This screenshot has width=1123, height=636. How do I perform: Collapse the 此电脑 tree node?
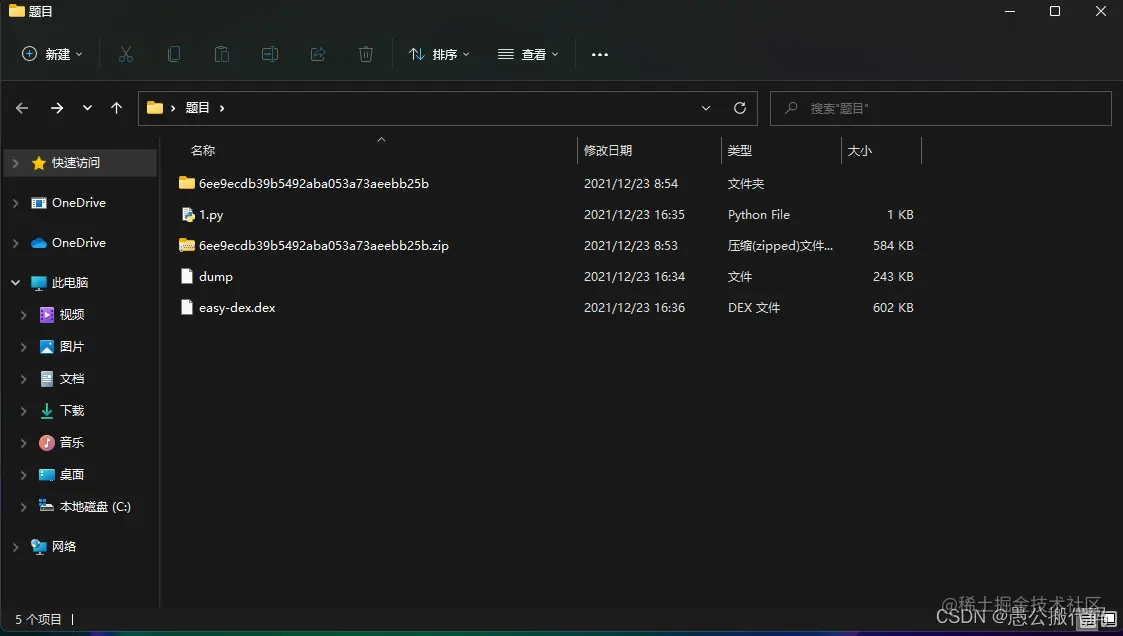click(16, 283)
